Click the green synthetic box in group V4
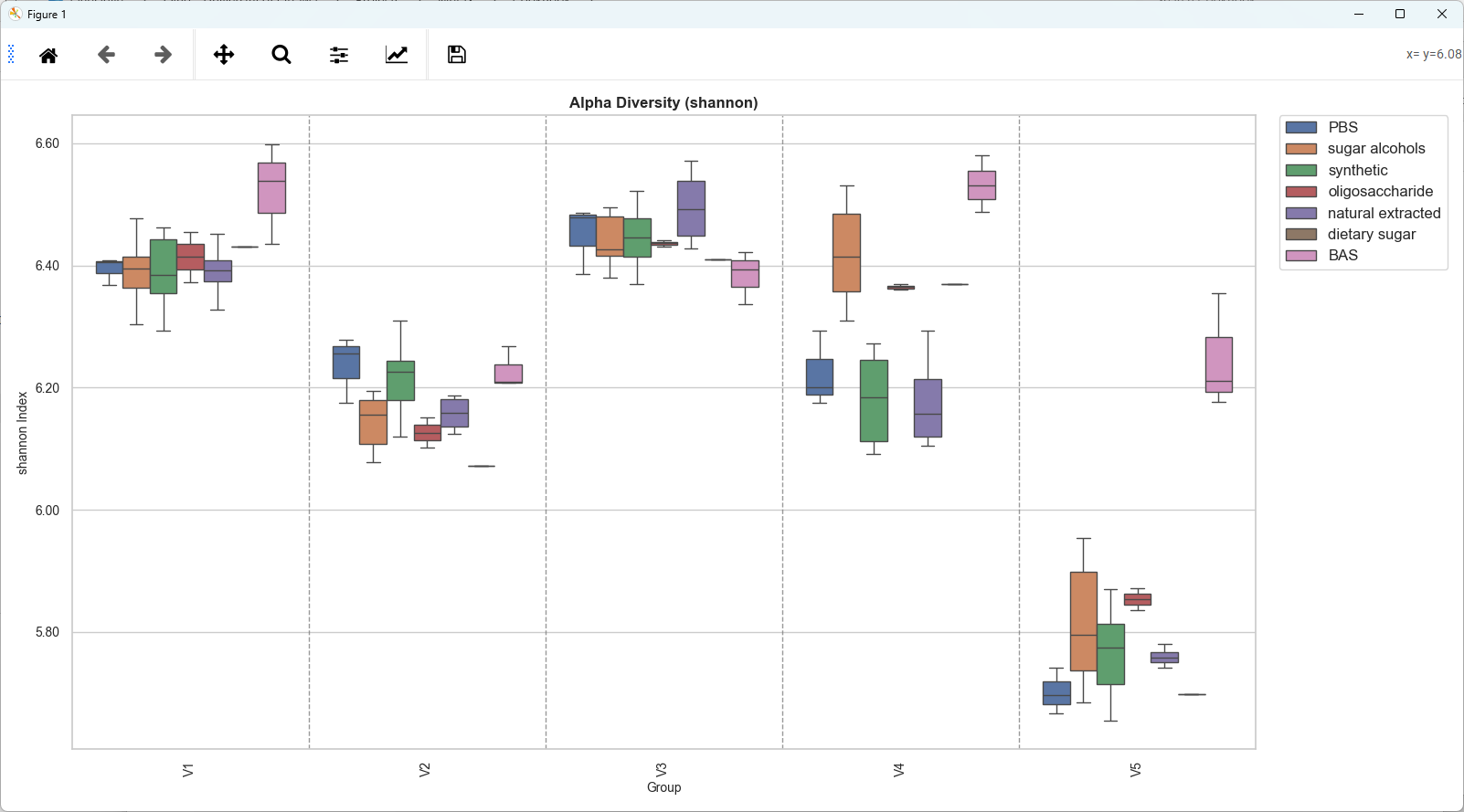Viewport: 1464px width, 812px height. pyautogui.click(x=874, y=401)
